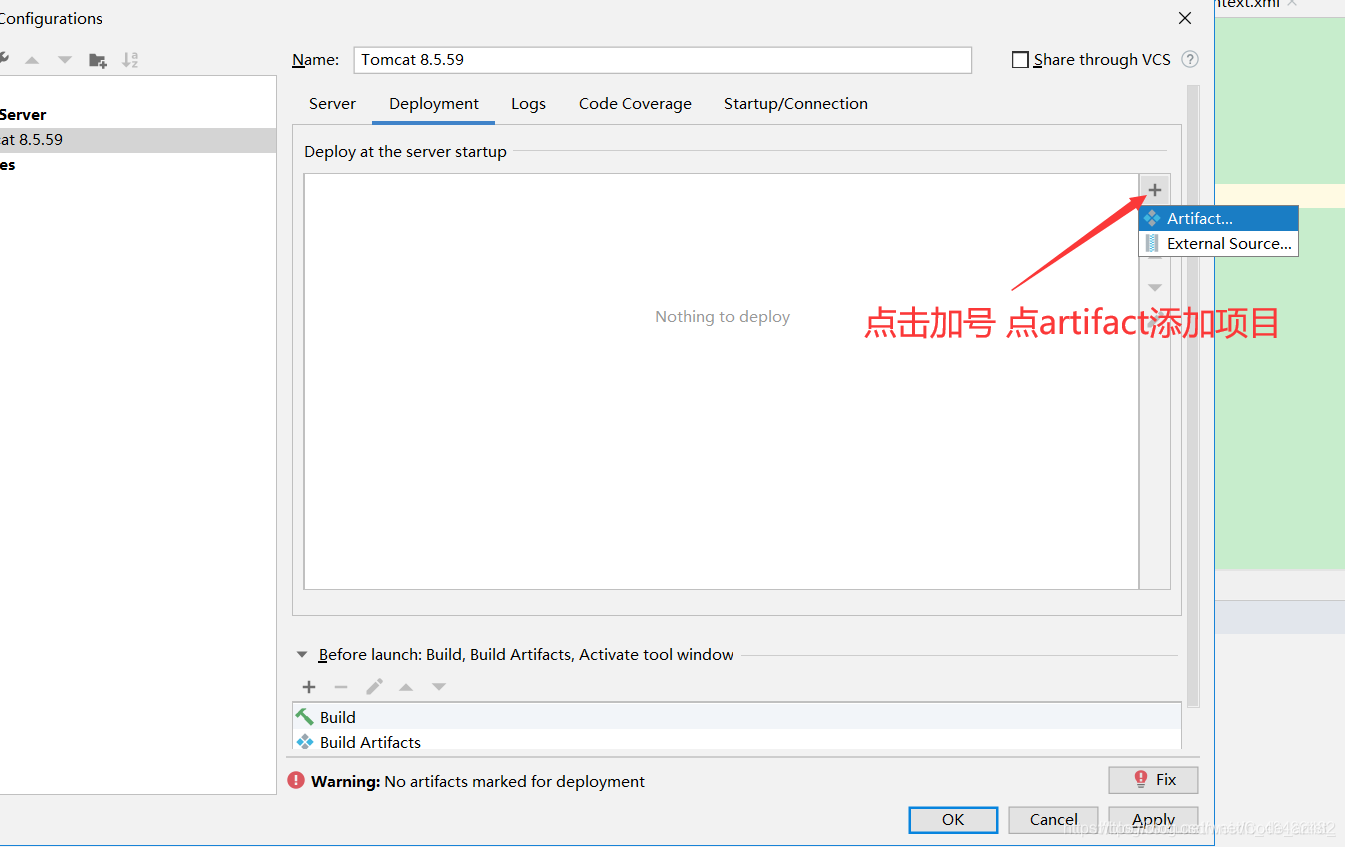Viewport: 1345px width, 847px height.
Task: Select the Build row in Before launch list
Action: pyautogui.click(x=737, y=717)
